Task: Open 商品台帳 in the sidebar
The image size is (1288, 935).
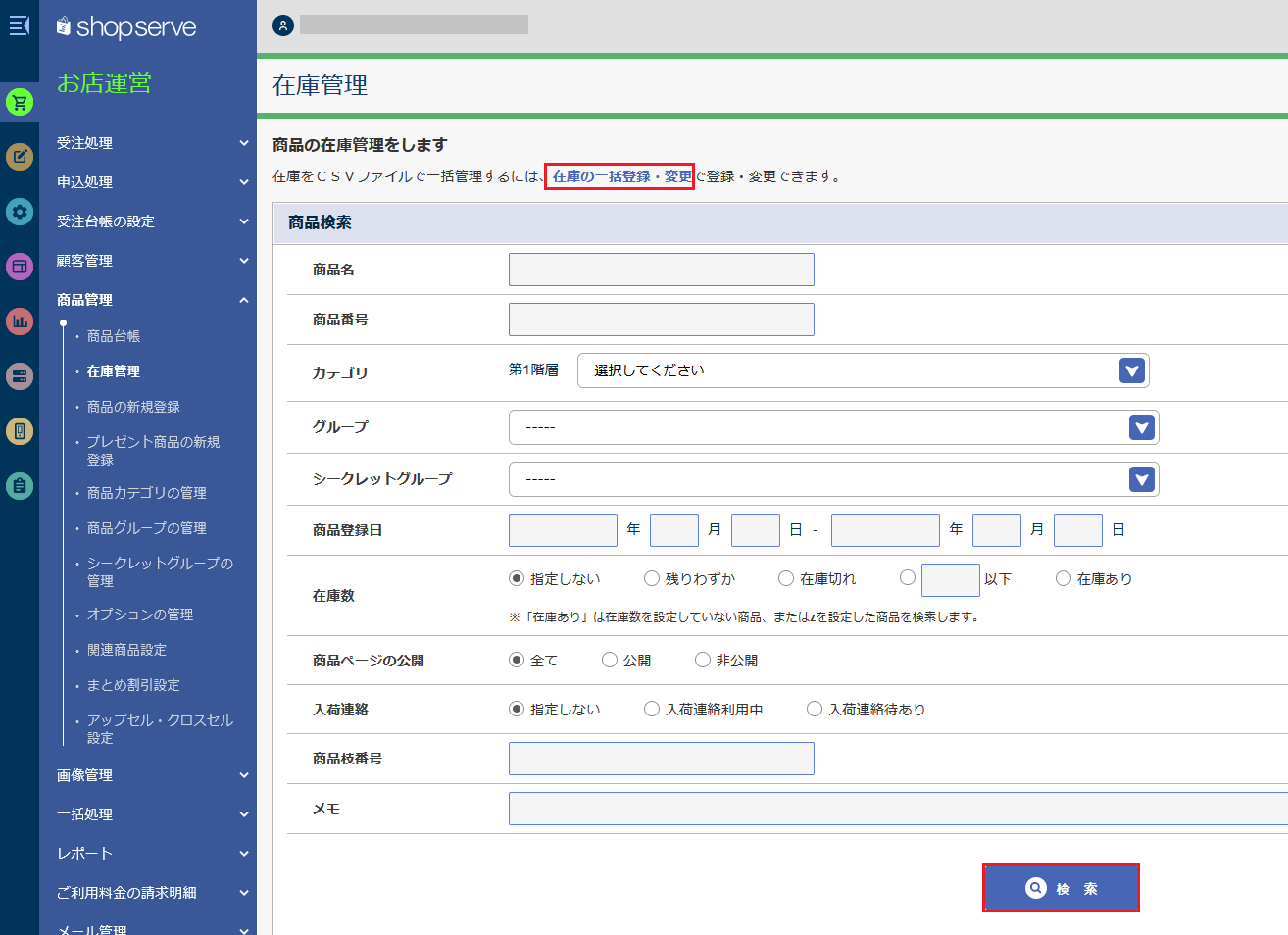Action: (x=114, y=336)
